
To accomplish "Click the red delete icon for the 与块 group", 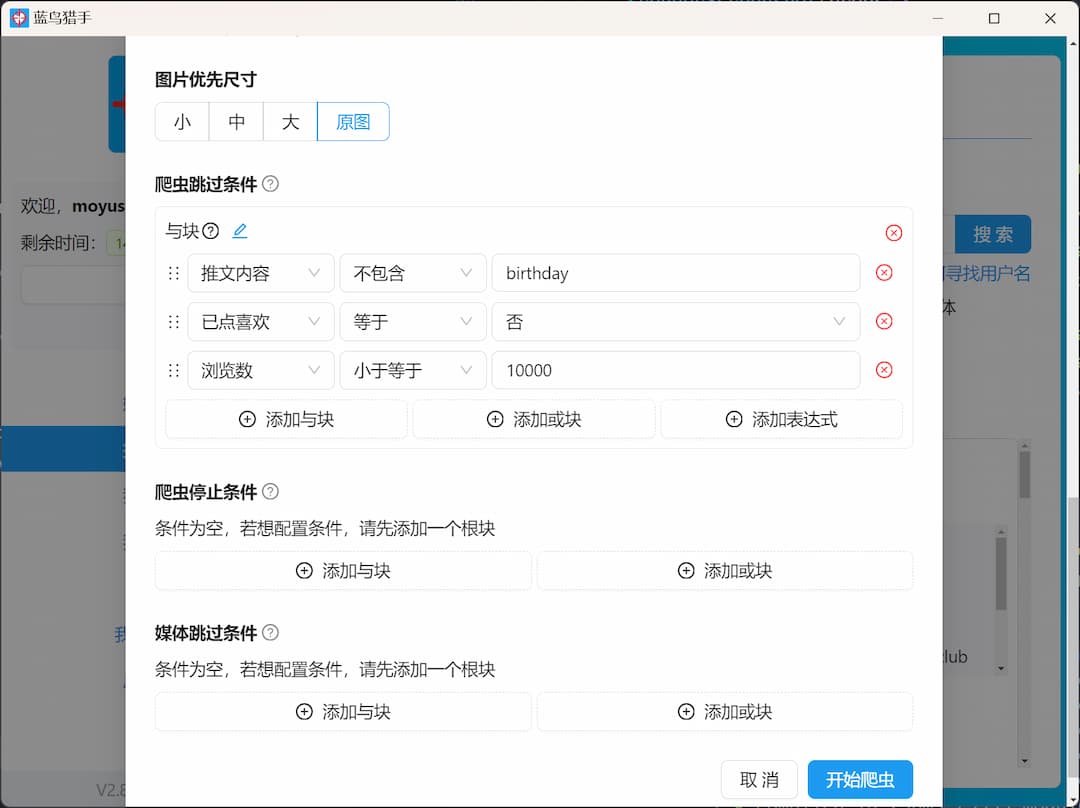I will [x=894, y=232].
